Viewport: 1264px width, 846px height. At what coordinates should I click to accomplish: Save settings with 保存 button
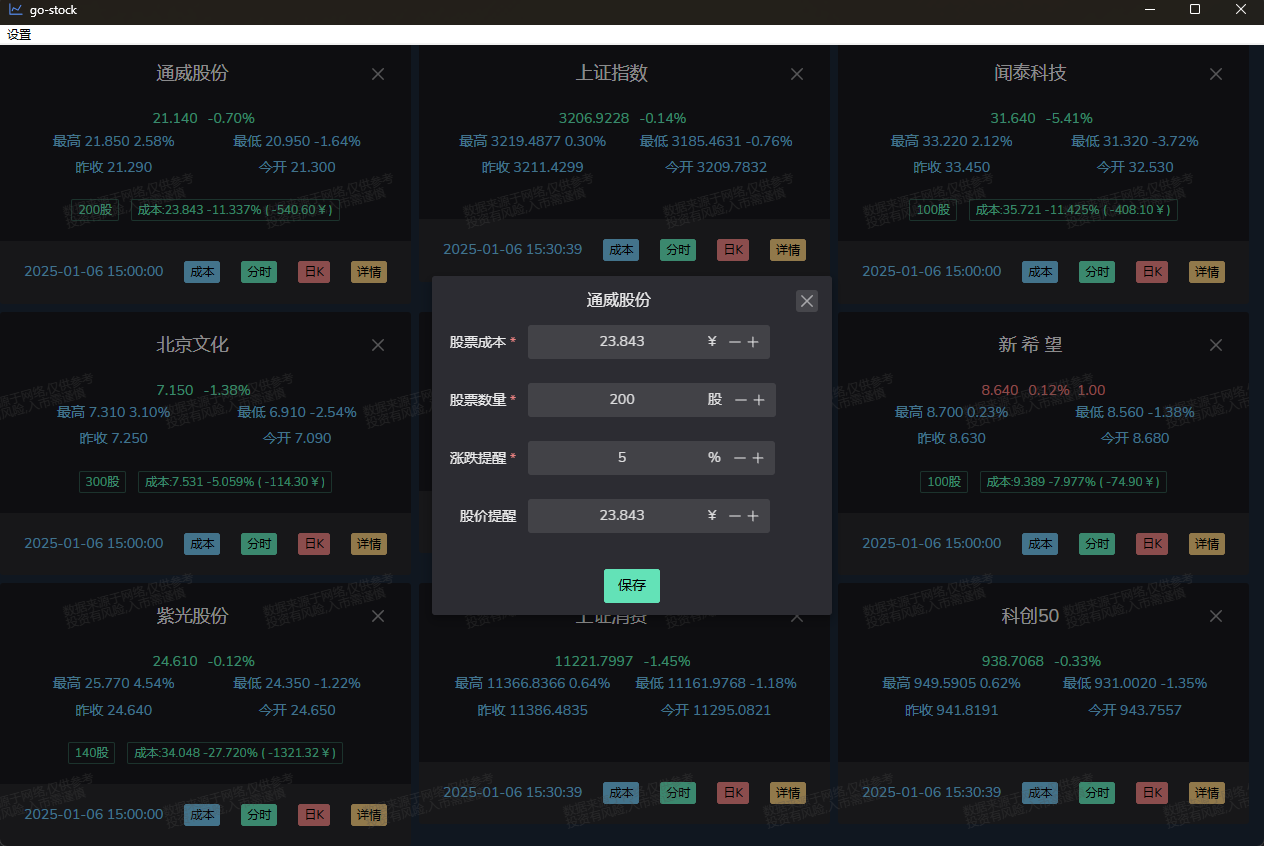click(x=632, y=586)
